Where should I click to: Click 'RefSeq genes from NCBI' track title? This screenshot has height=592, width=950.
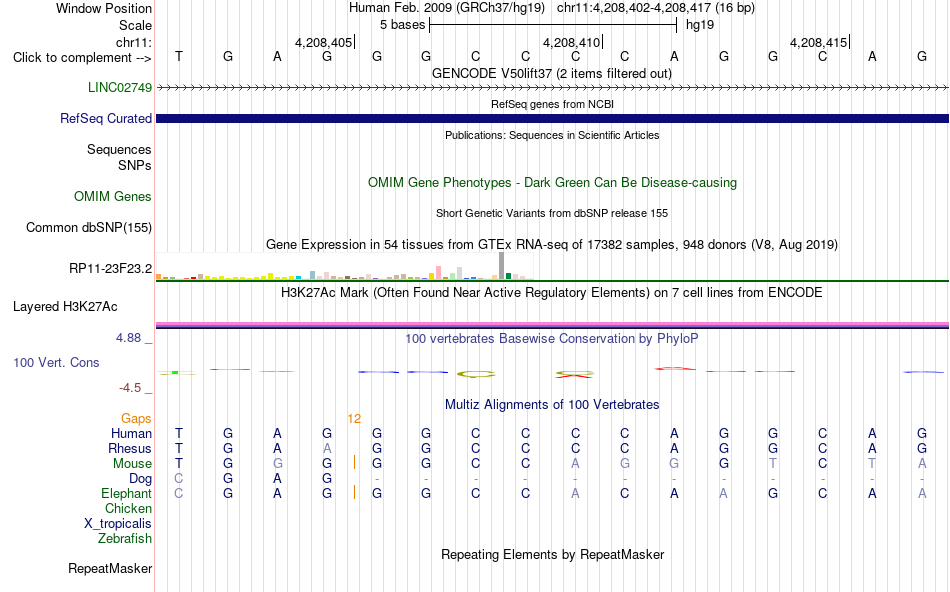[x=552, y=104]
